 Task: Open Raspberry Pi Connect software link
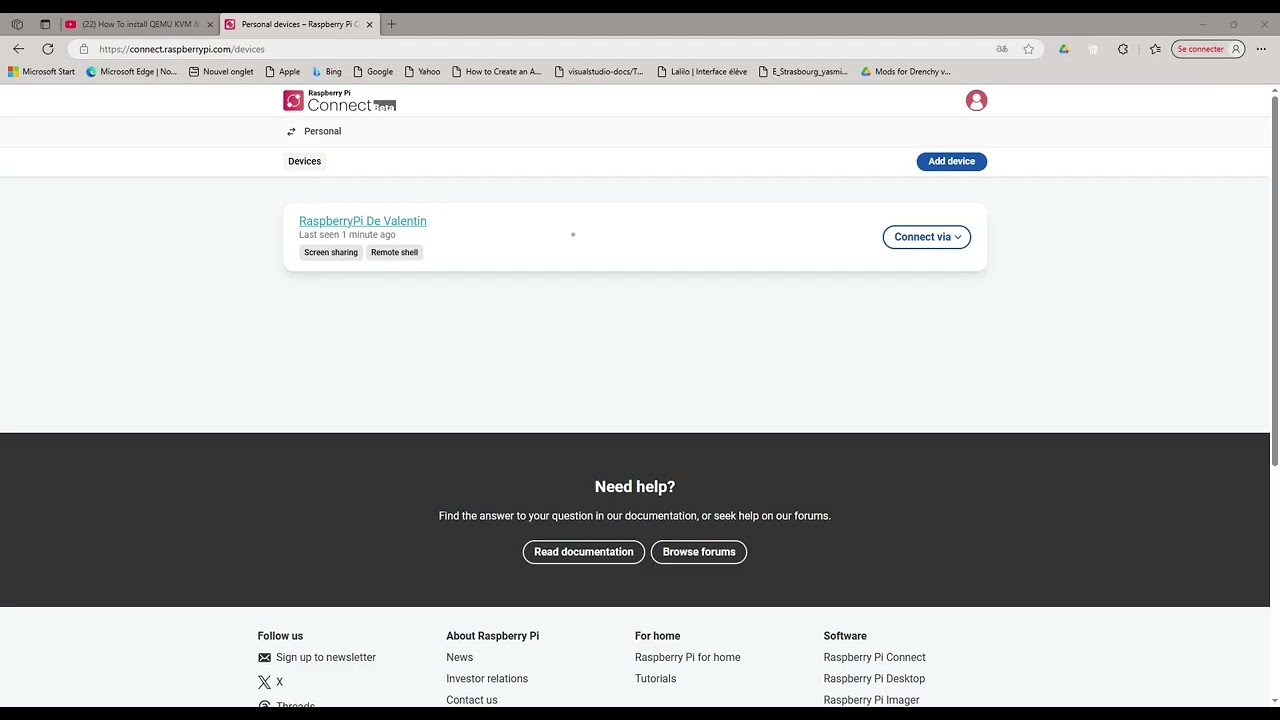point(875,658)
